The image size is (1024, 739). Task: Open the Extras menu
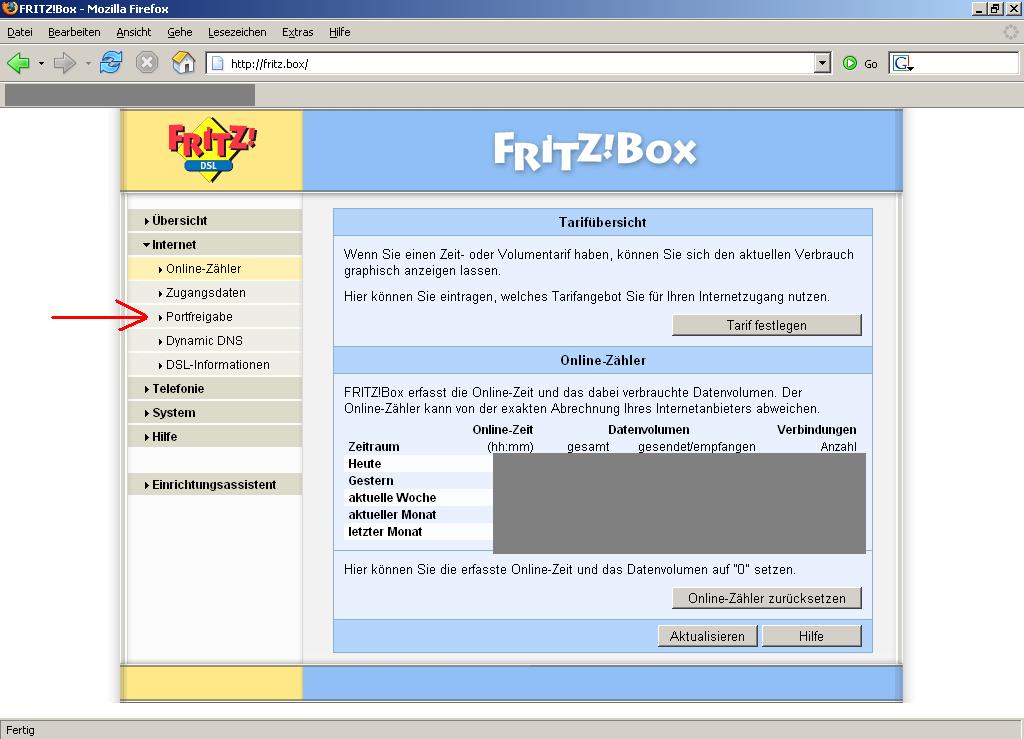(x=297, y=32)
